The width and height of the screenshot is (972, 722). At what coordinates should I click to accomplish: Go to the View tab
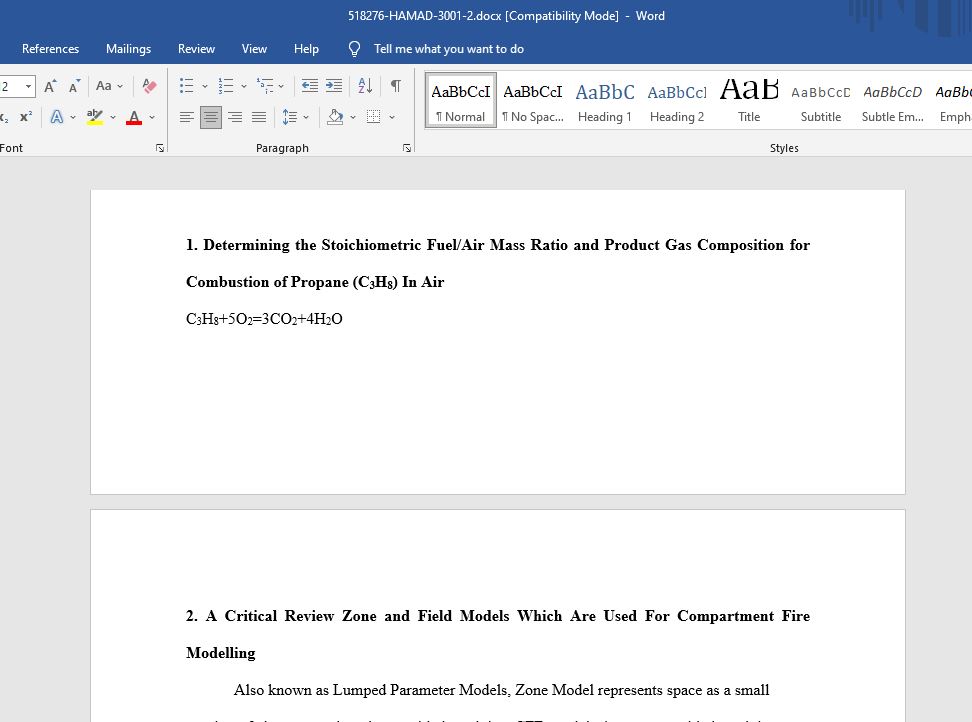pyautogui.click(x=254, y=49)
